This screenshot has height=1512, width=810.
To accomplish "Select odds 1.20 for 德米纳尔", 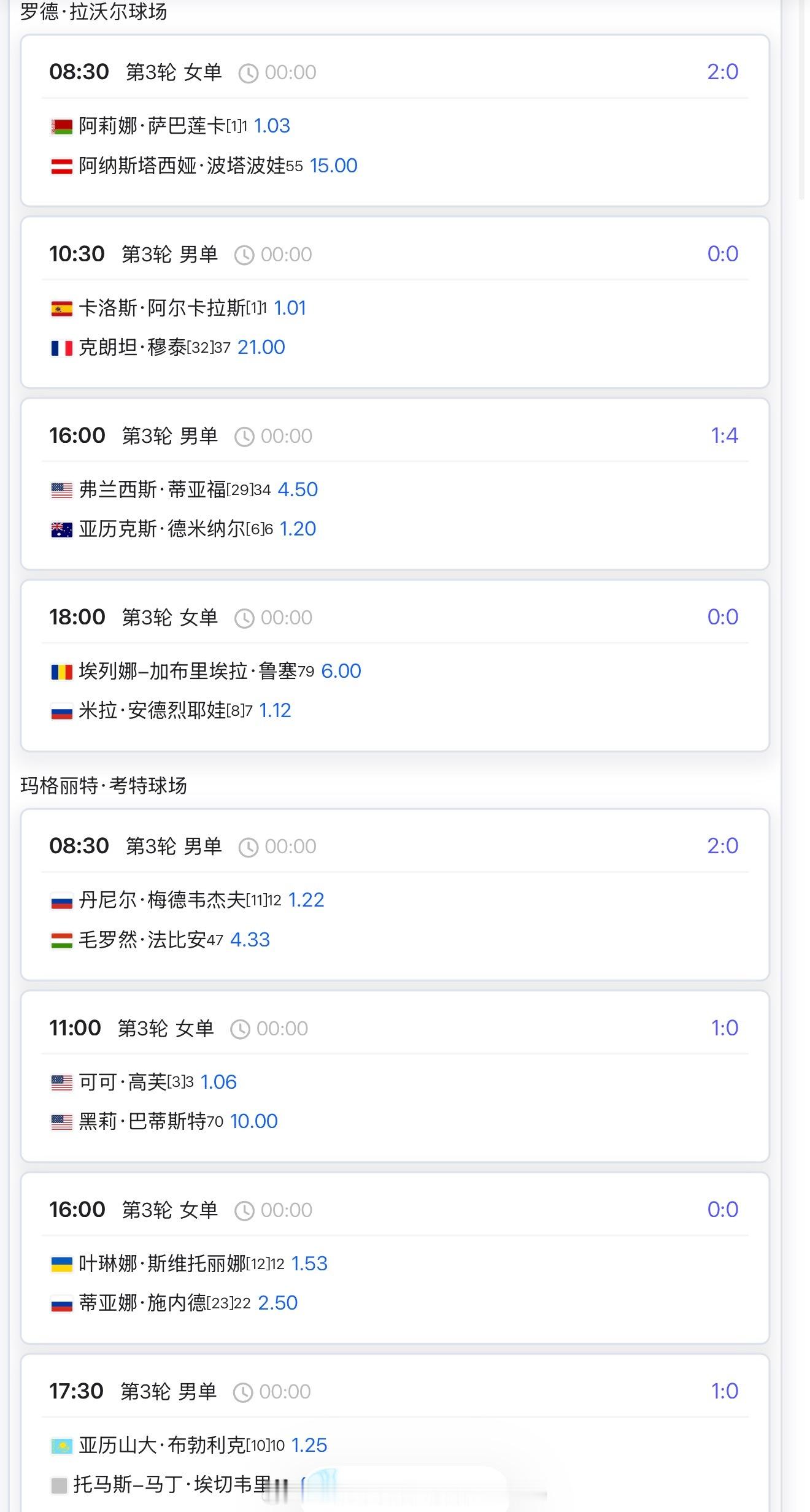I will (x=298, y=529).
